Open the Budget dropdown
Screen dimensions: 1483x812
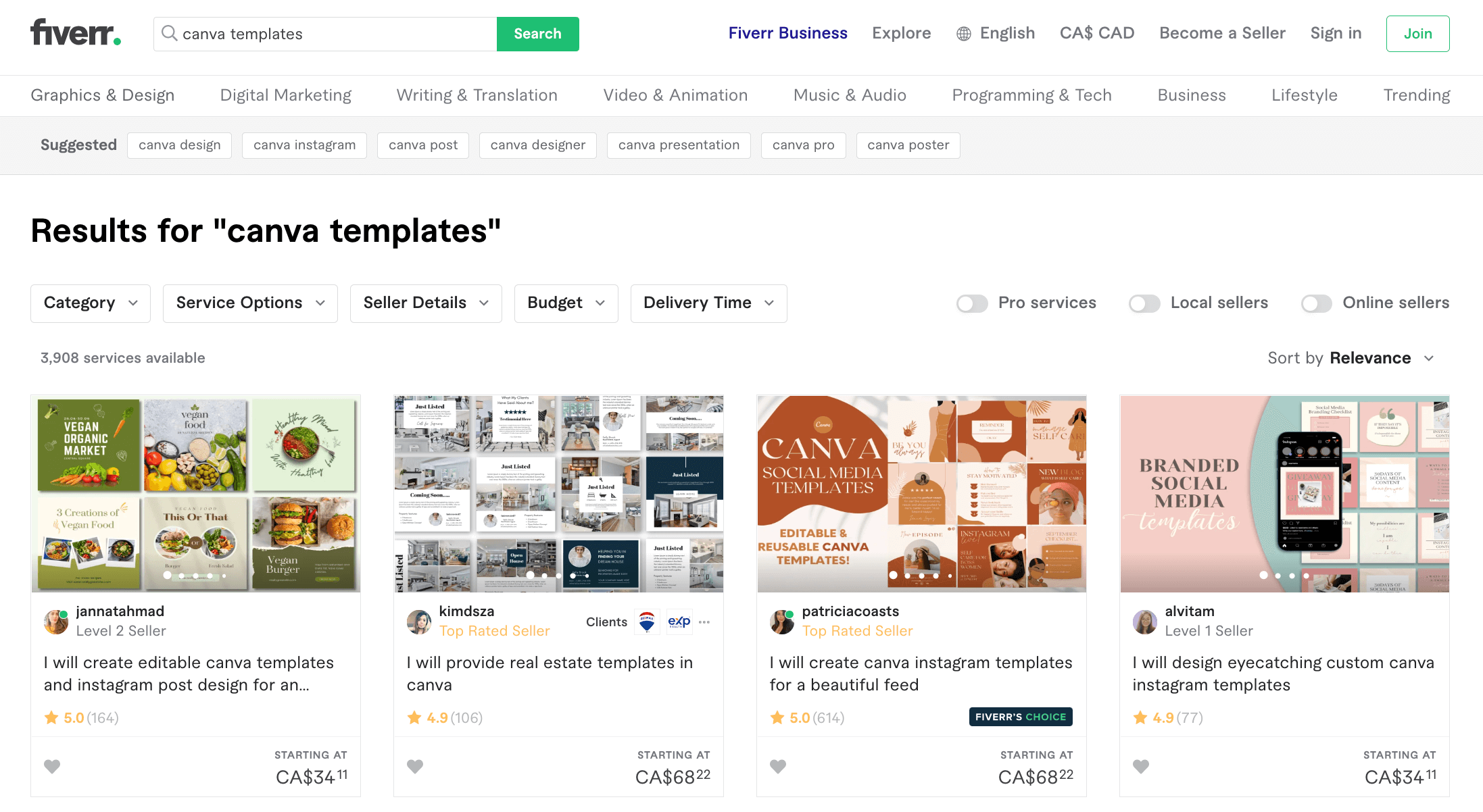[x=566, y=303]
